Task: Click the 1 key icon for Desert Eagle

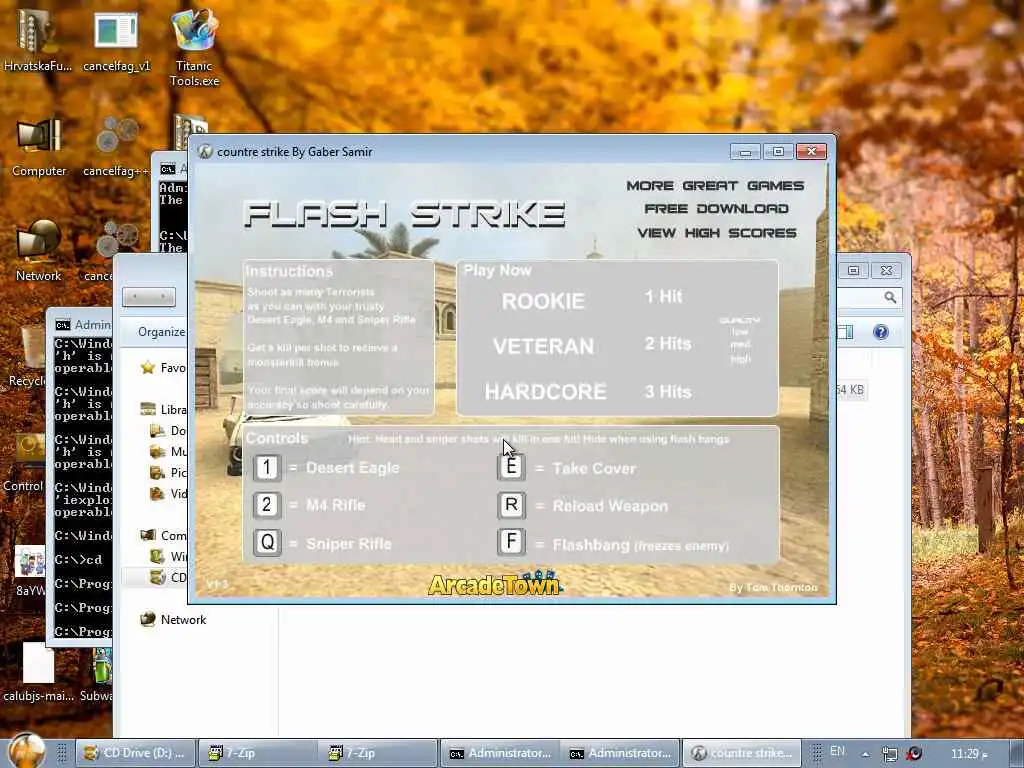Action: 266,468
